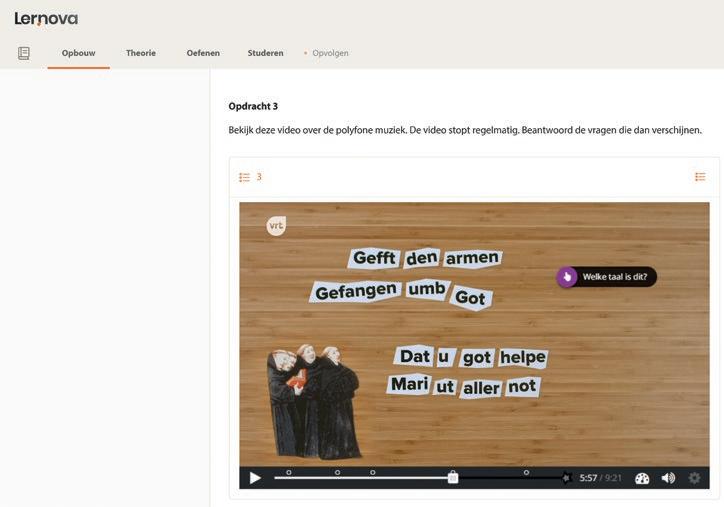The height and width of the screenshot is (507, 724).
Task: Click the star marker at timeline end
Action: pyautogui.click(x=567, y=478)
